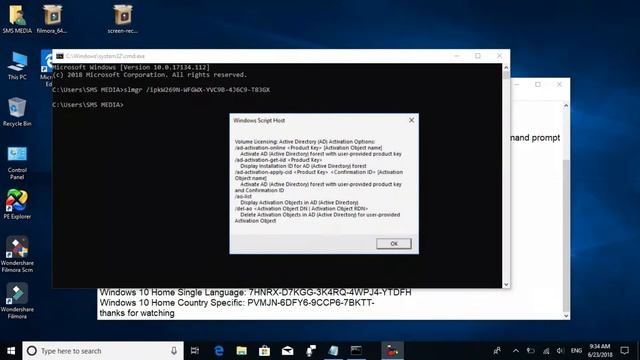Screen dimensions: 640x360
Task: Minimize the cmd.exe window
Action: coord(457,56)
